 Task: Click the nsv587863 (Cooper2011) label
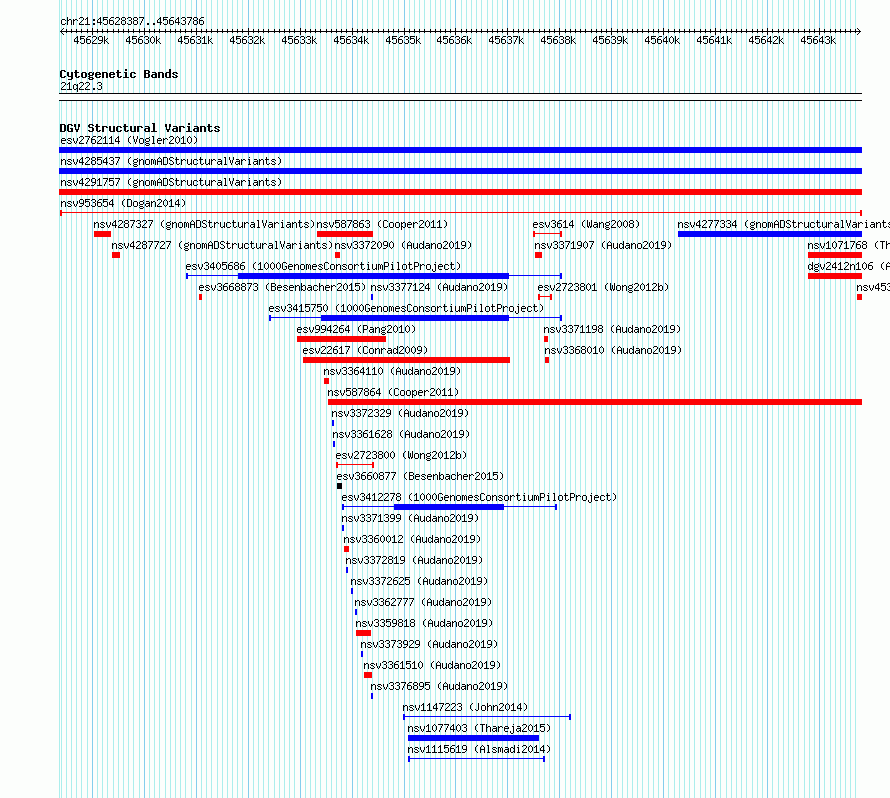381,224
